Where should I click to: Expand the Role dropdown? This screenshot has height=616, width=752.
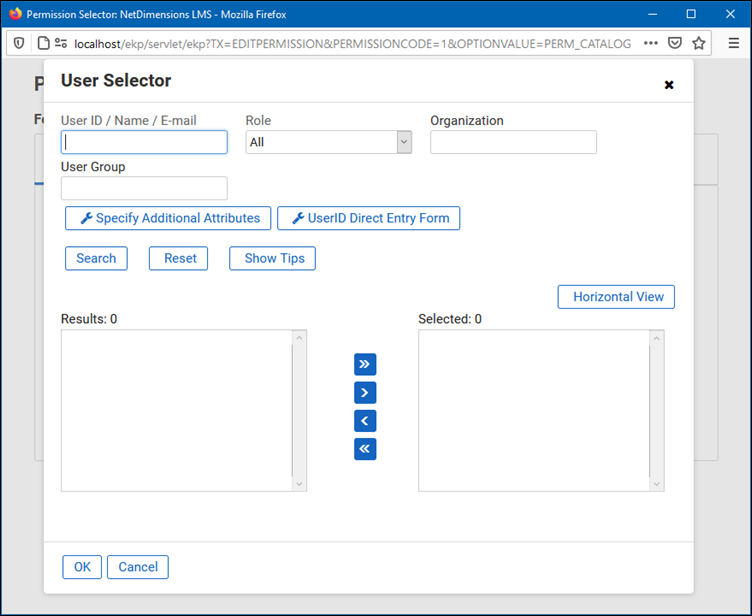click(328, 142)
